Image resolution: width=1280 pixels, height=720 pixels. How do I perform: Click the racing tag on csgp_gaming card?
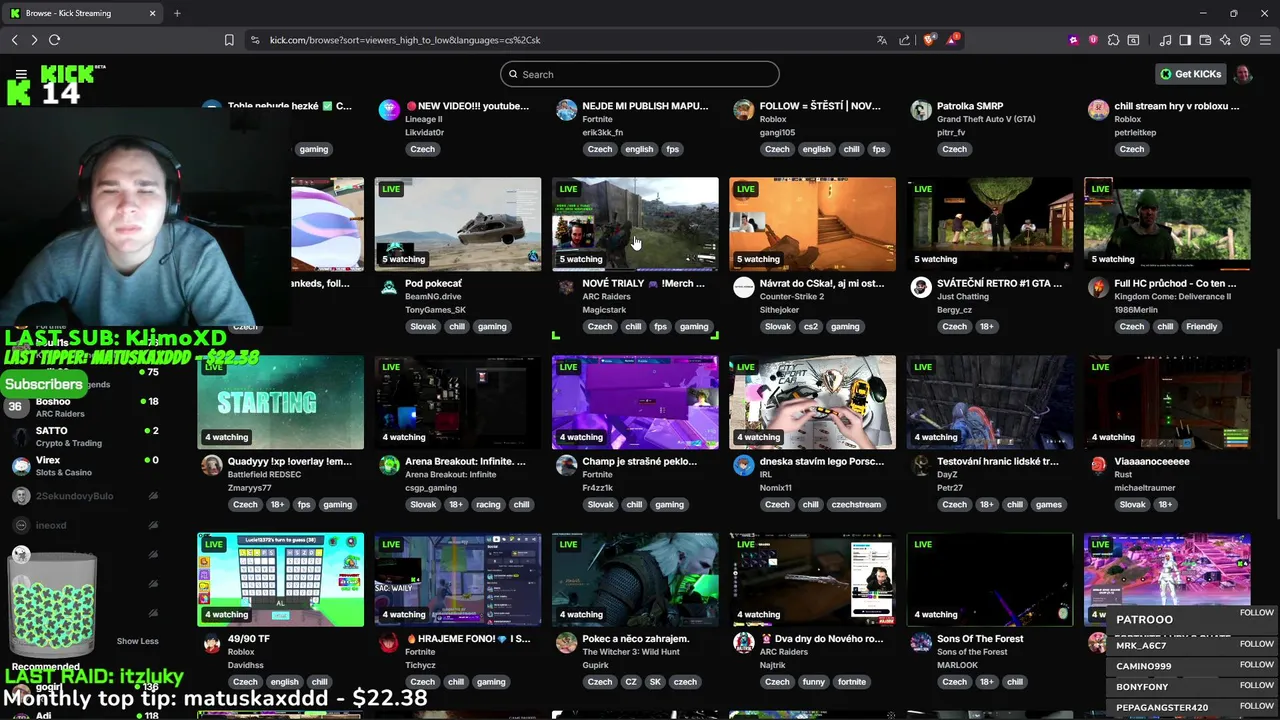coord(488,505)
